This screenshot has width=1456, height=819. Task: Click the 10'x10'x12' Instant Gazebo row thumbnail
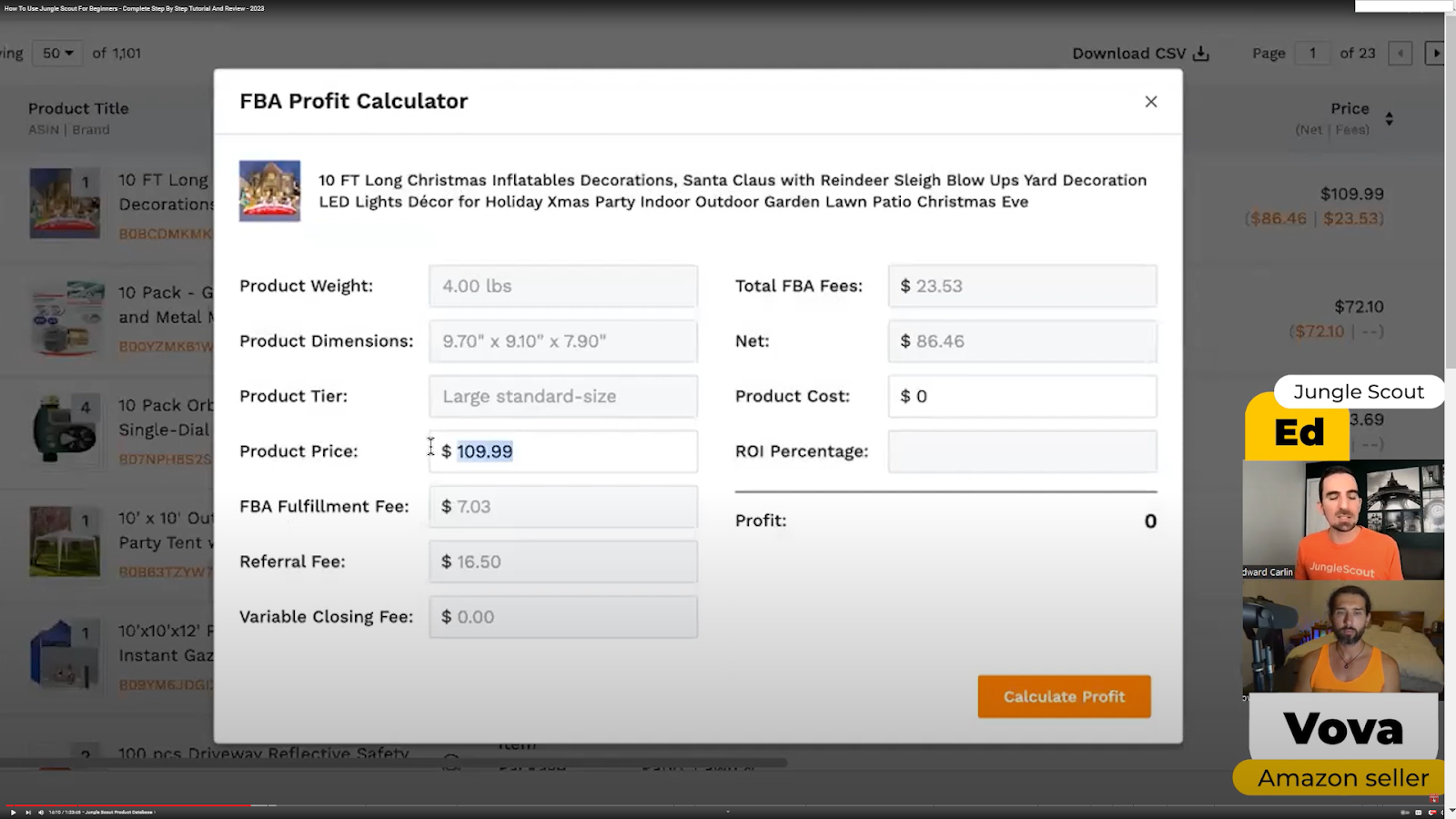coord(65,655)
